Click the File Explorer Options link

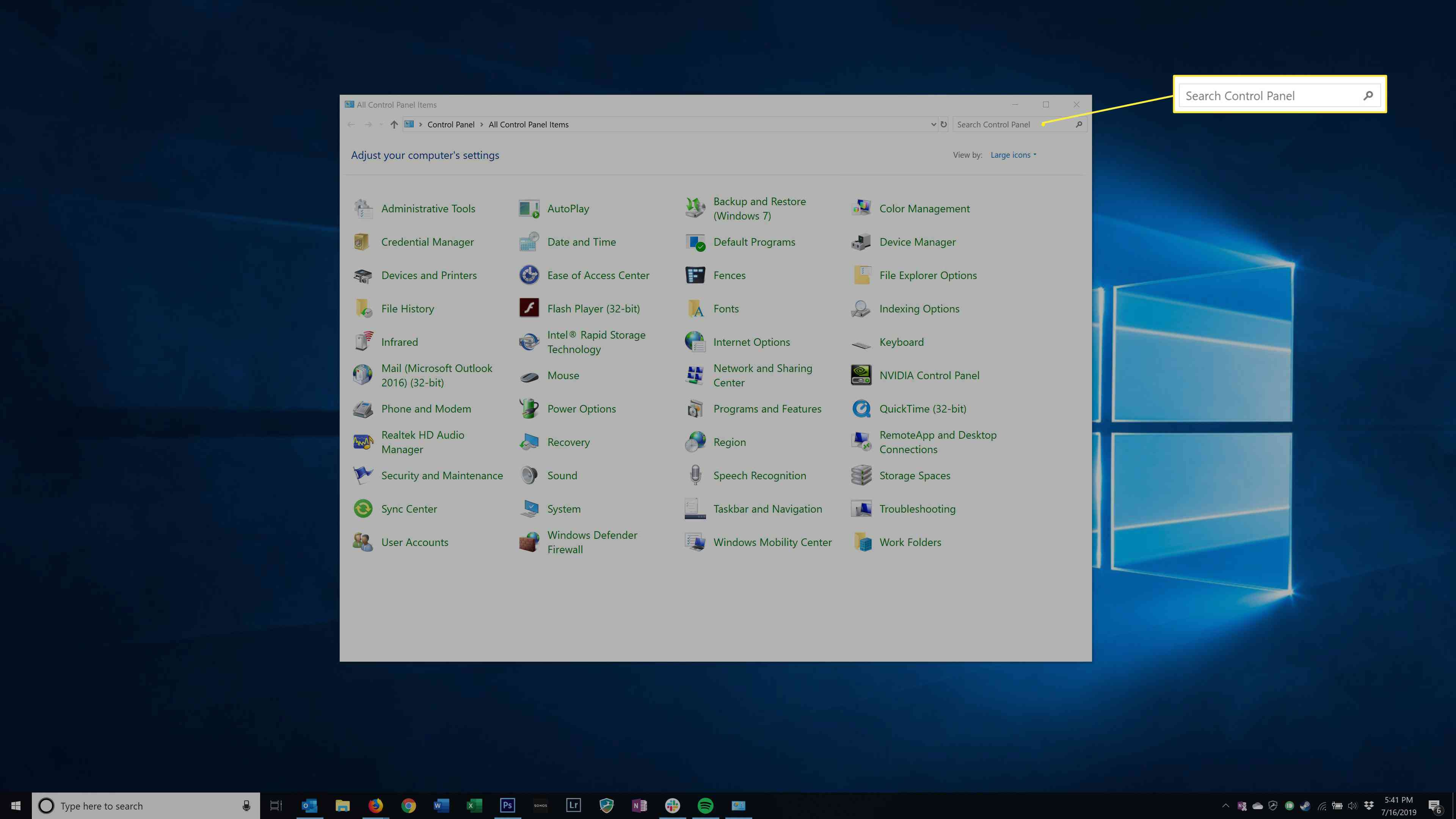[927, 275]
